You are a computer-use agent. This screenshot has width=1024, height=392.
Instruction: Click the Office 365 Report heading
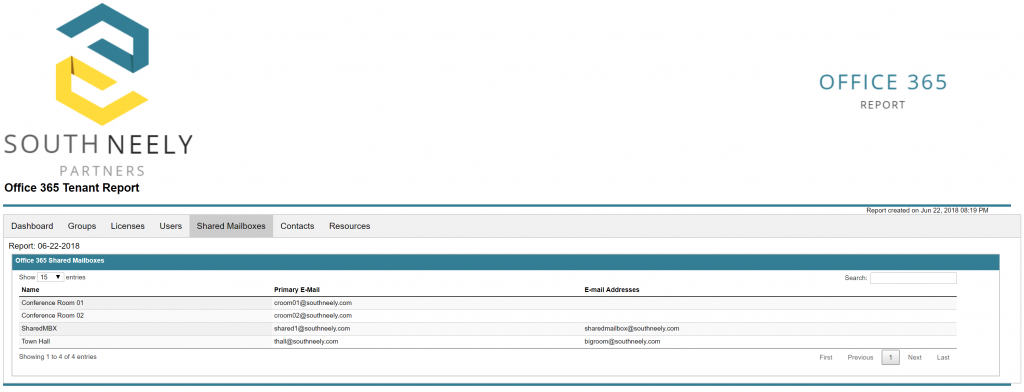[883, 90]
